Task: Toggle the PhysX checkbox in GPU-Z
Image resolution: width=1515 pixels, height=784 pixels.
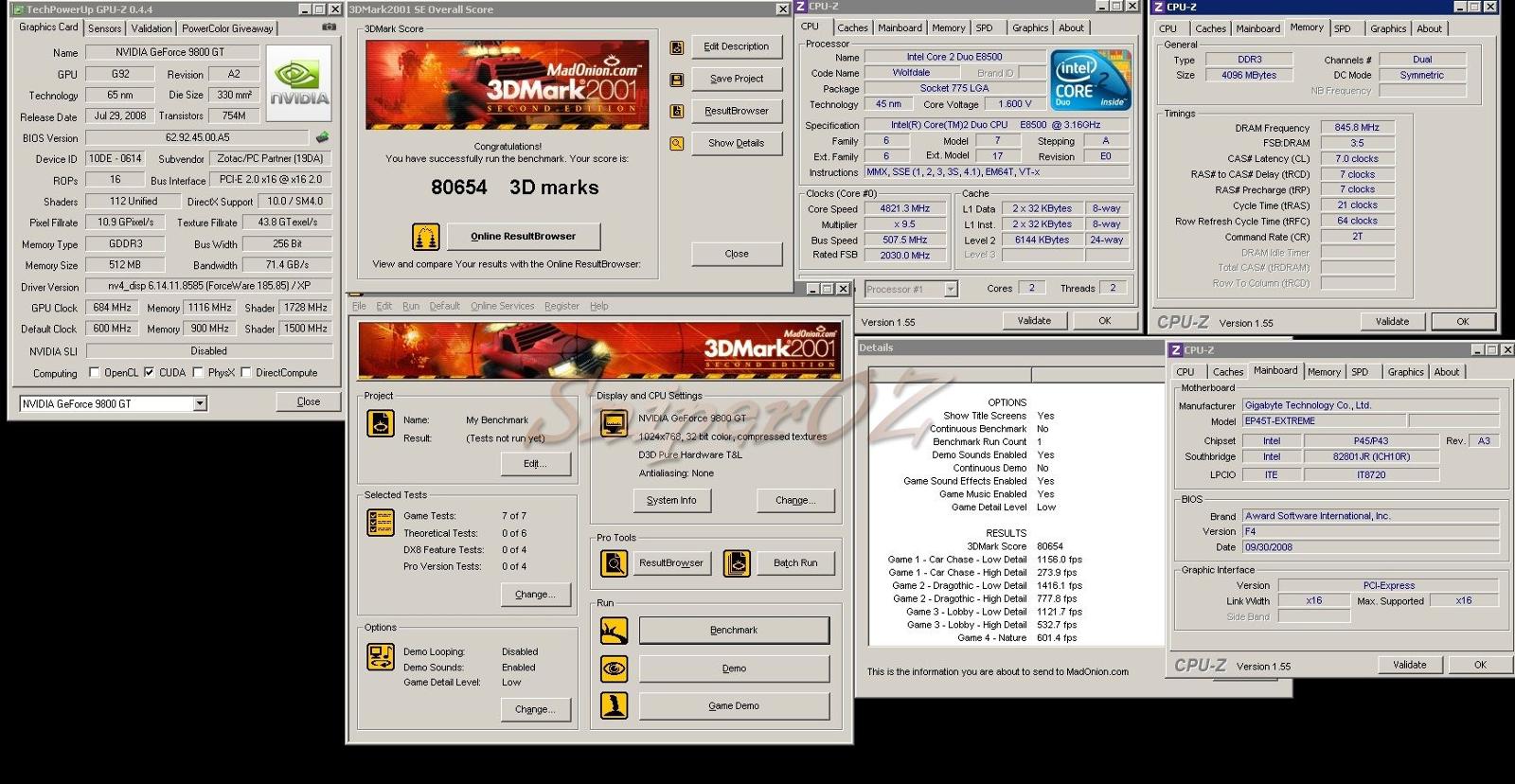Action: (198, 372)
